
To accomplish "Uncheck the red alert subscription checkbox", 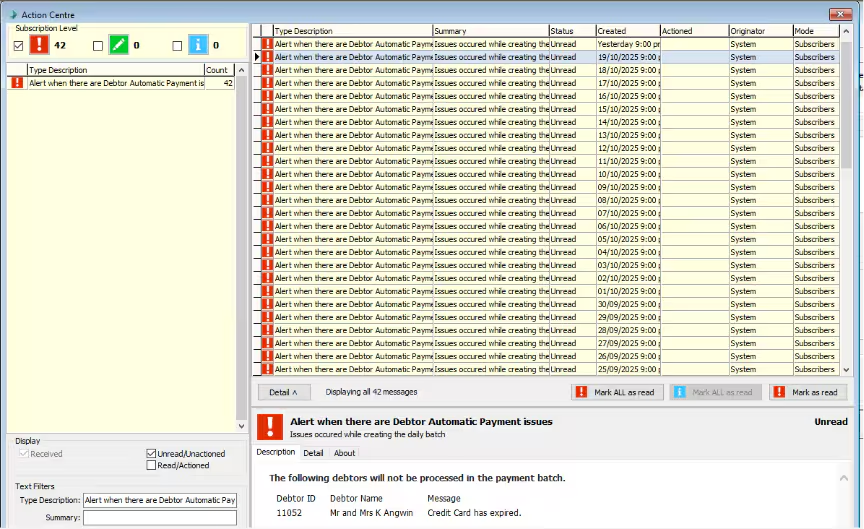I will (x=18, y=46).
